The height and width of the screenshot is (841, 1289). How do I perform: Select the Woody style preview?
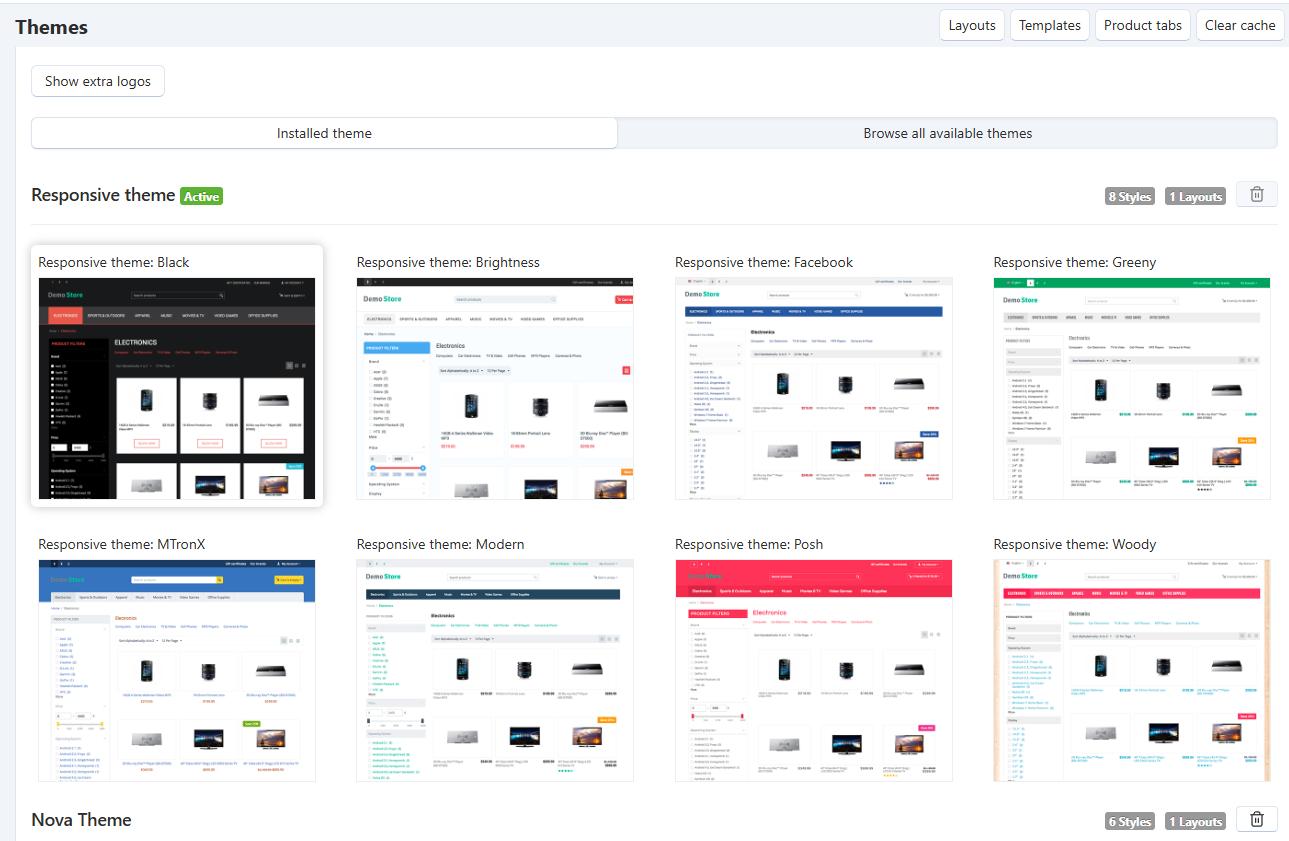(1132, 670)
